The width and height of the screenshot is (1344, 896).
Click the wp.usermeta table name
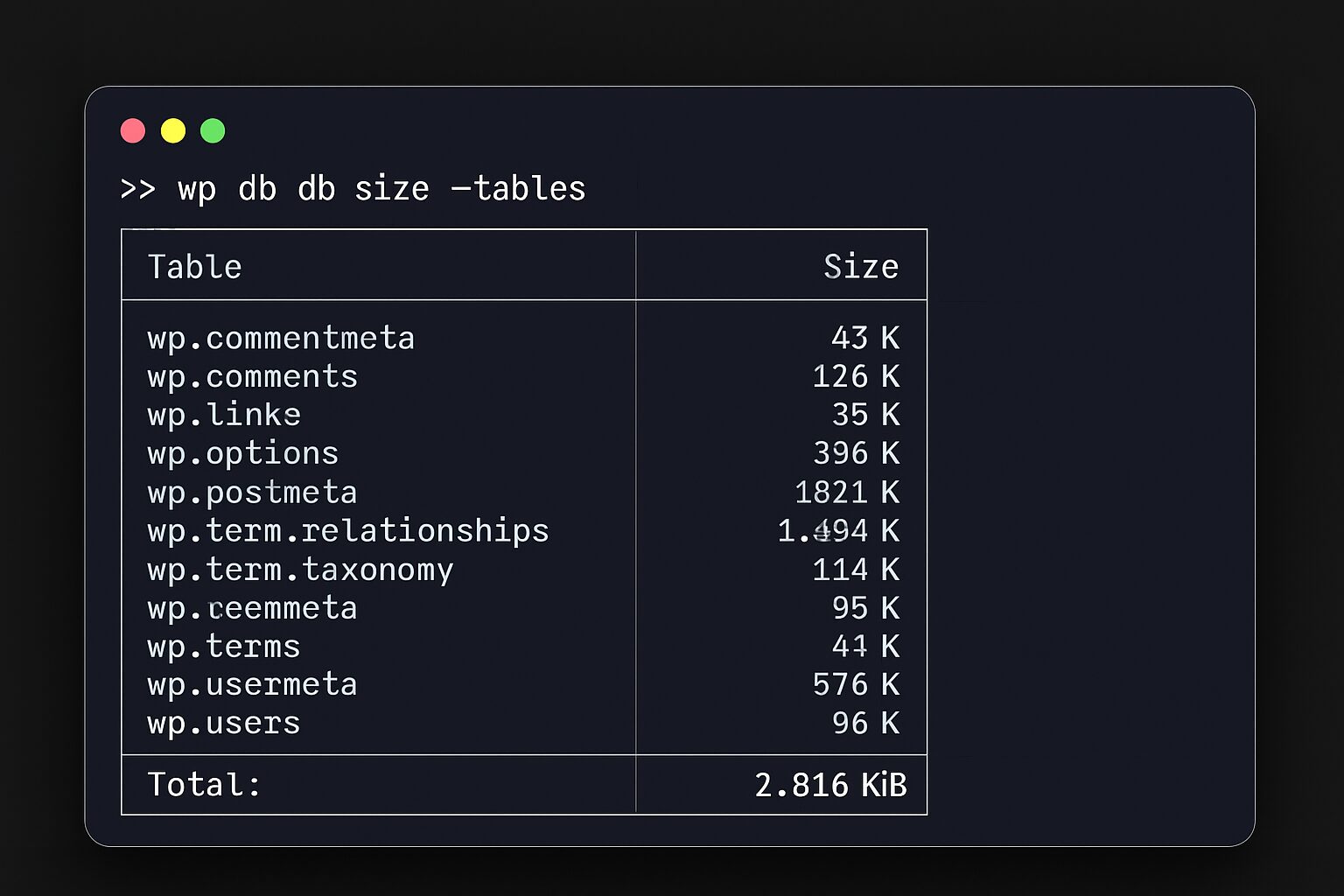click(252, 684)
